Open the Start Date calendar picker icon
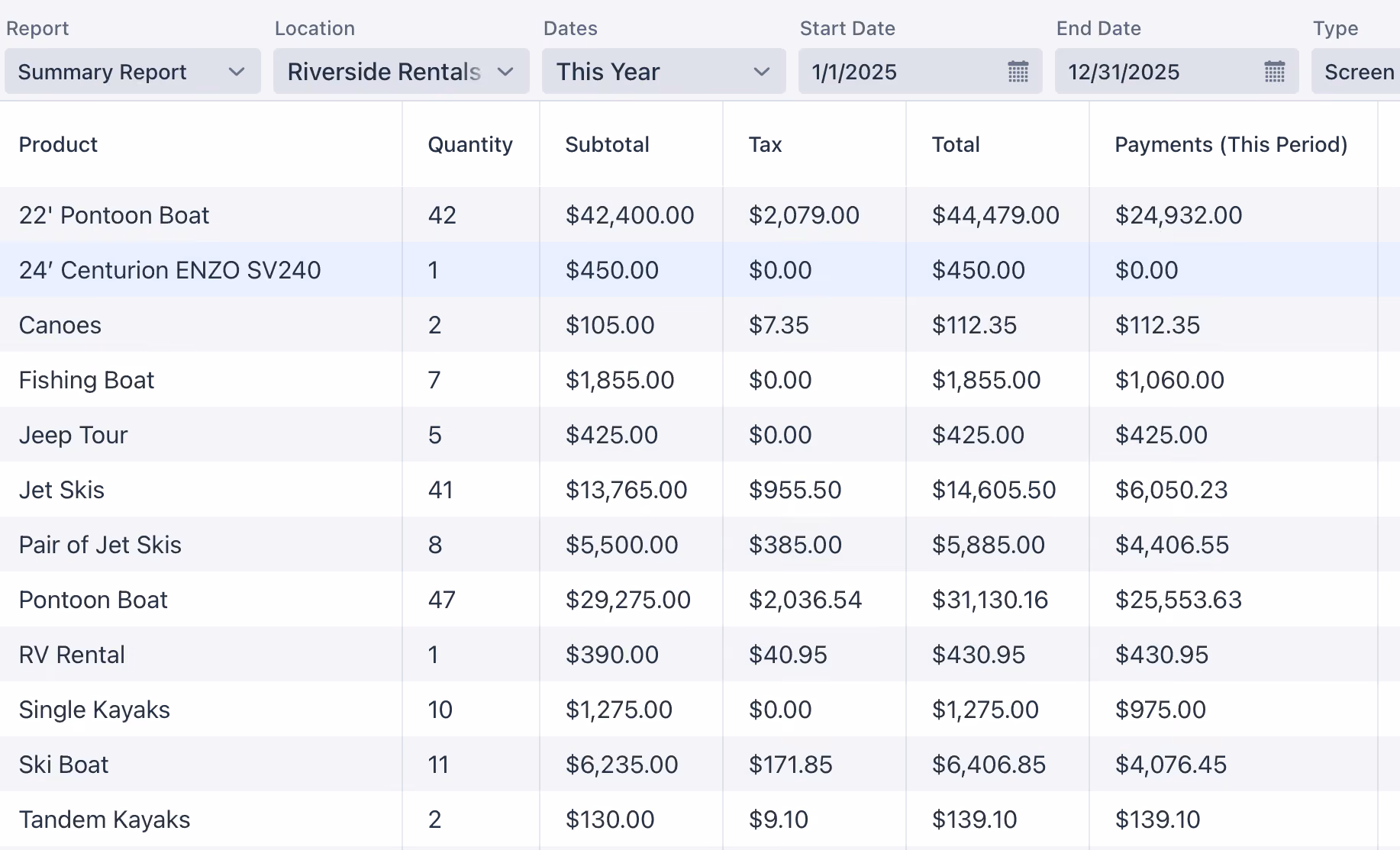Viewport: 1400px width, 850px height. [1018, 72]
